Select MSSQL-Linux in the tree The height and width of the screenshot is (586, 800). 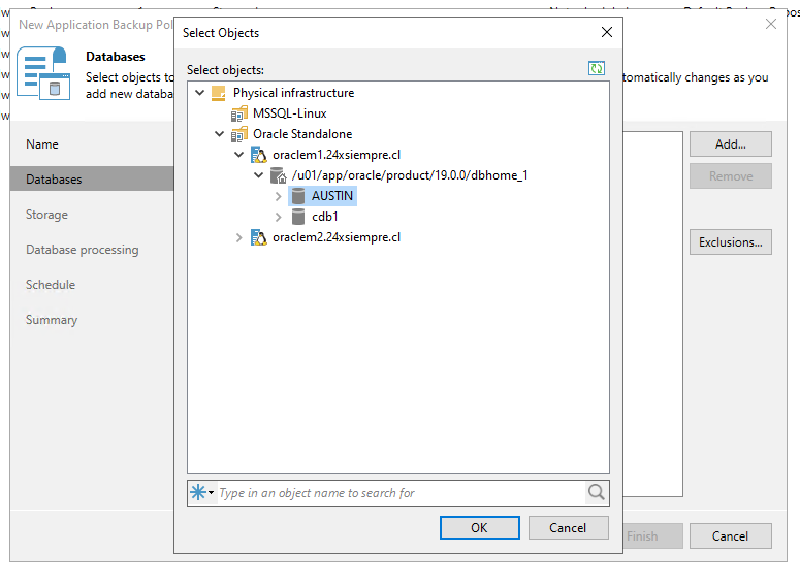pos(289,114)
